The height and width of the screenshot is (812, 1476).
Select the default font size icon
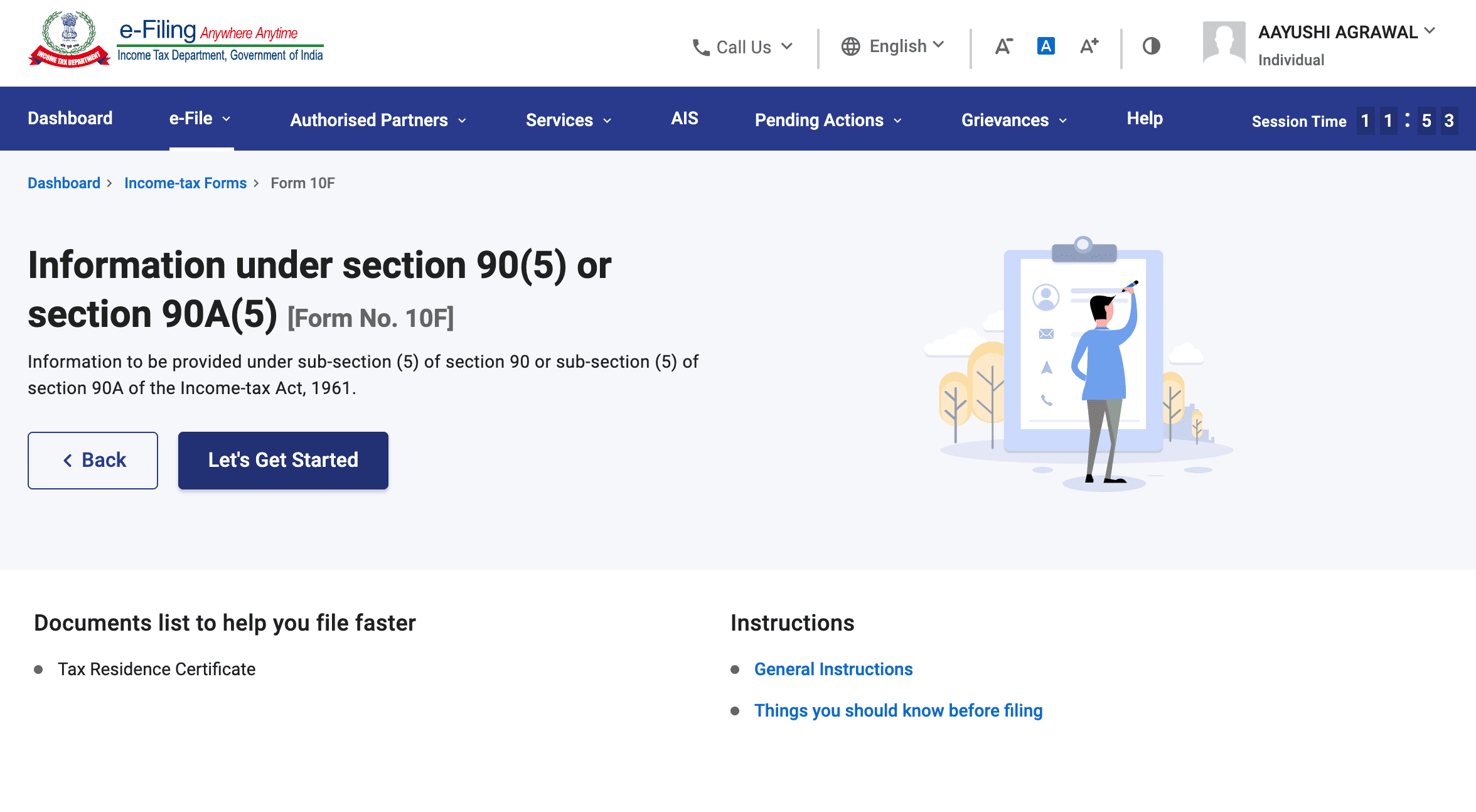1045,46
